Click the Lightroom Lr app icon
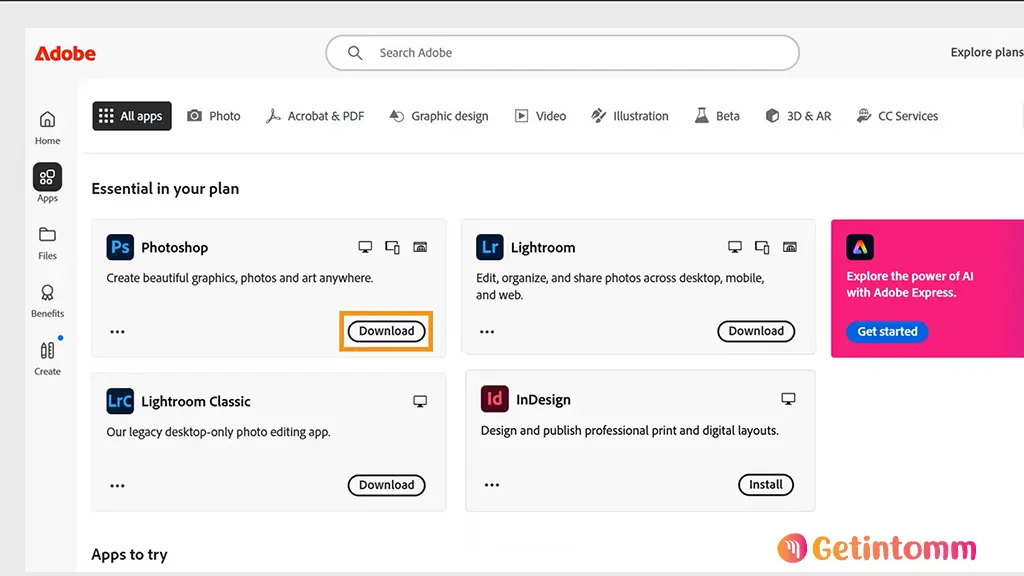Image resolution: width=1024 pixels, height=576 pixels. (490, 248)
